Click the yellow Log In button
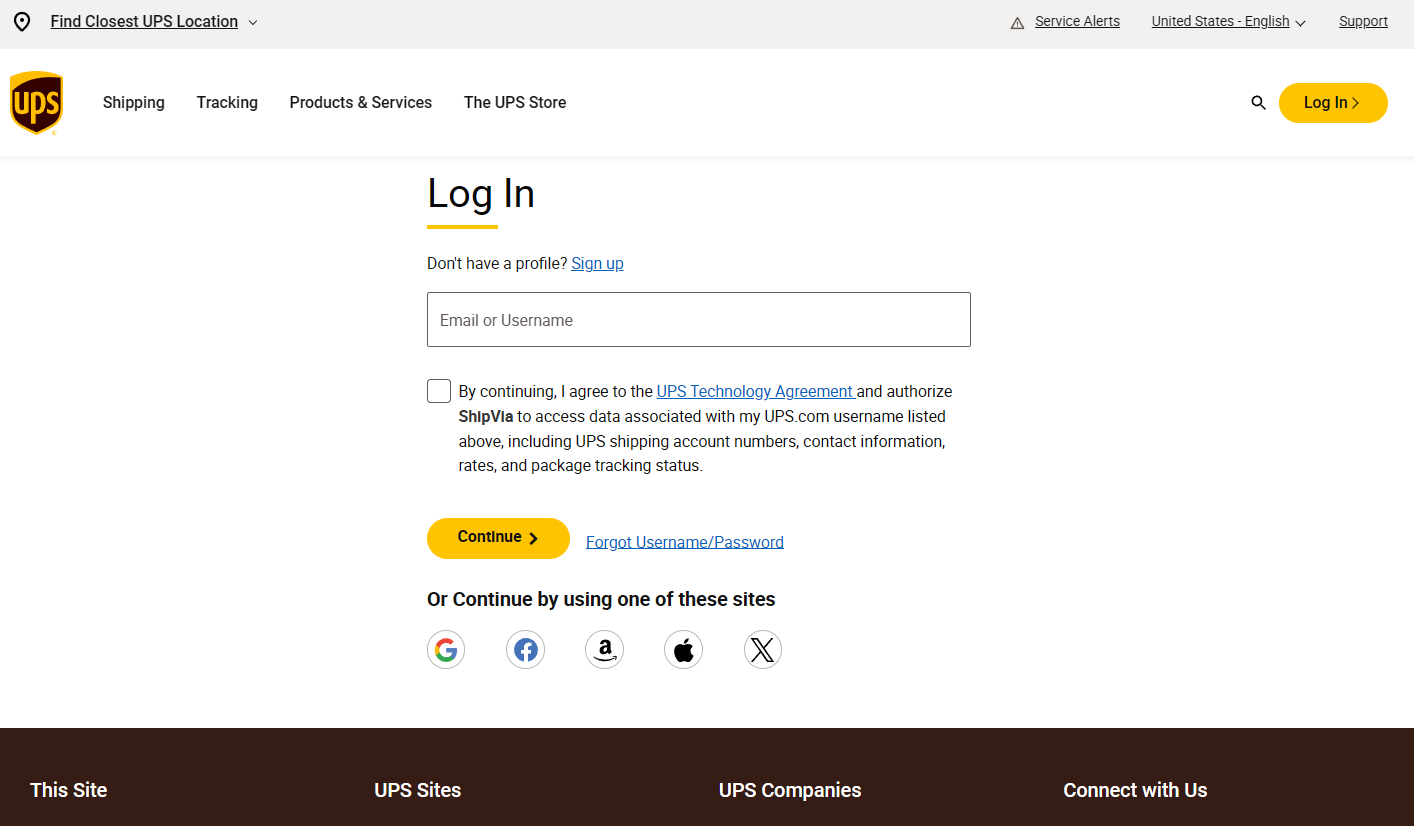The image size is (1414, 826). pyautogui.click(x=1333, y=103)
